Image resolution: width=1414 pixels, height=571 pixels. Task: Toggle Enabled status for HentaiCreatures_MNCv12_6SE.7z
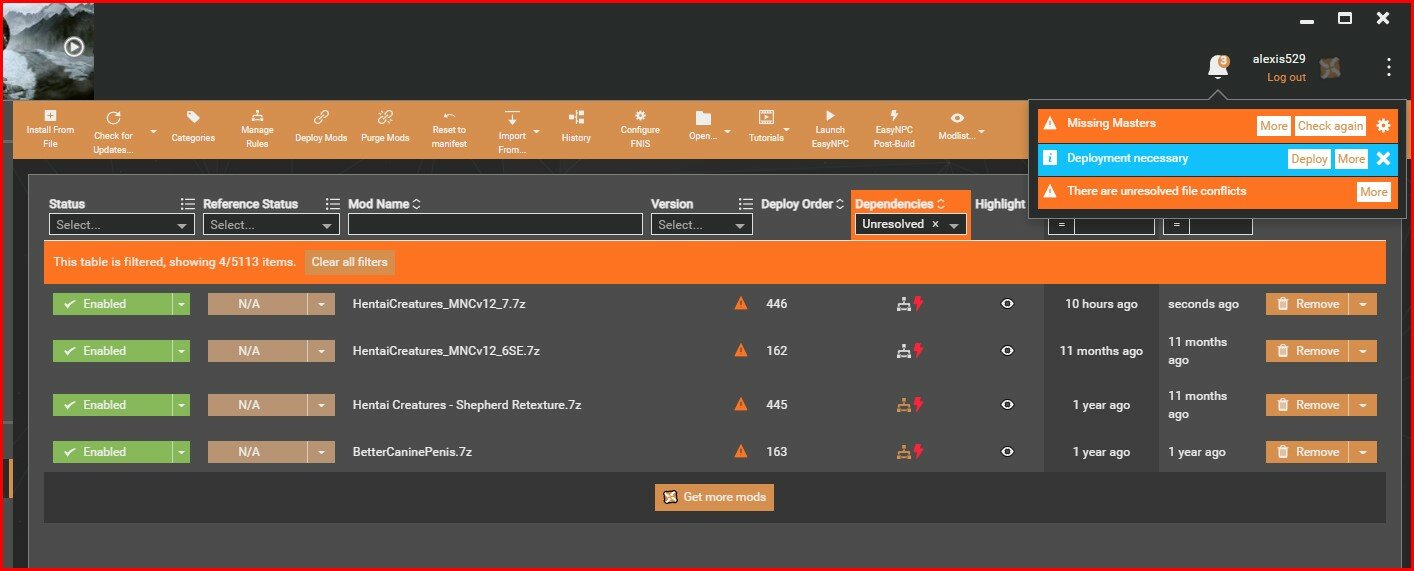[x=112, y=351]
